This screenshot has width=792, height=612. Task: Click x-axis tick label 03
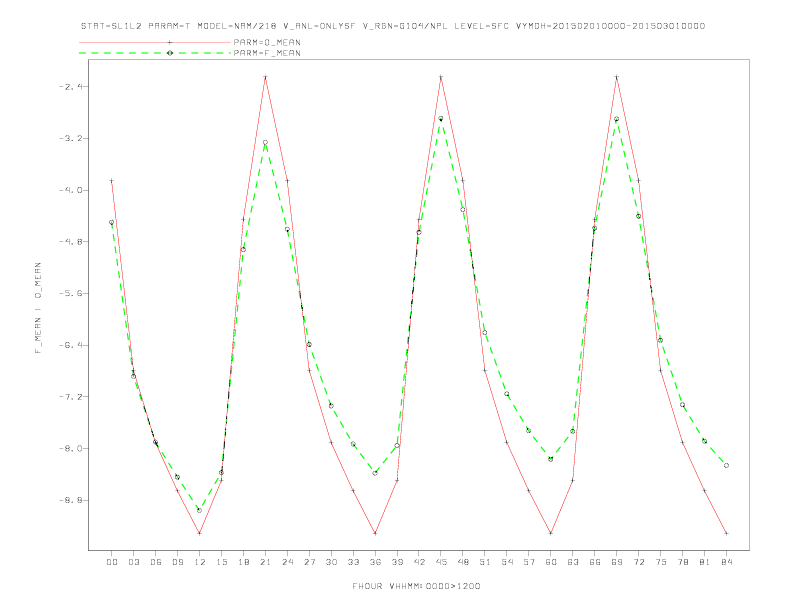133,562
